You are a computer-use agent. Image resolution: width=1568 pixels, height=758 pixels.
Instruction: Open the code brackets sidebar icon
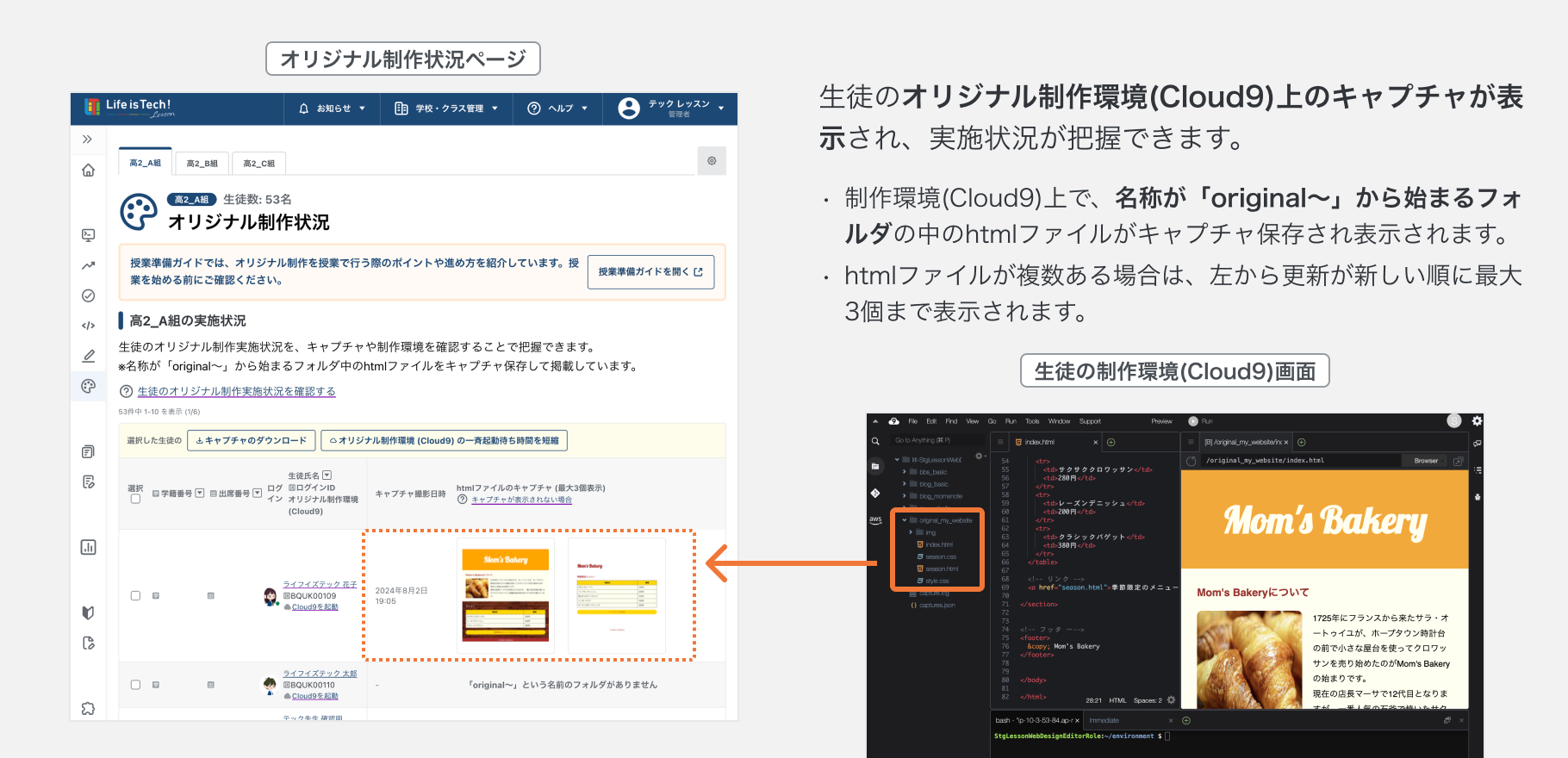88,326
